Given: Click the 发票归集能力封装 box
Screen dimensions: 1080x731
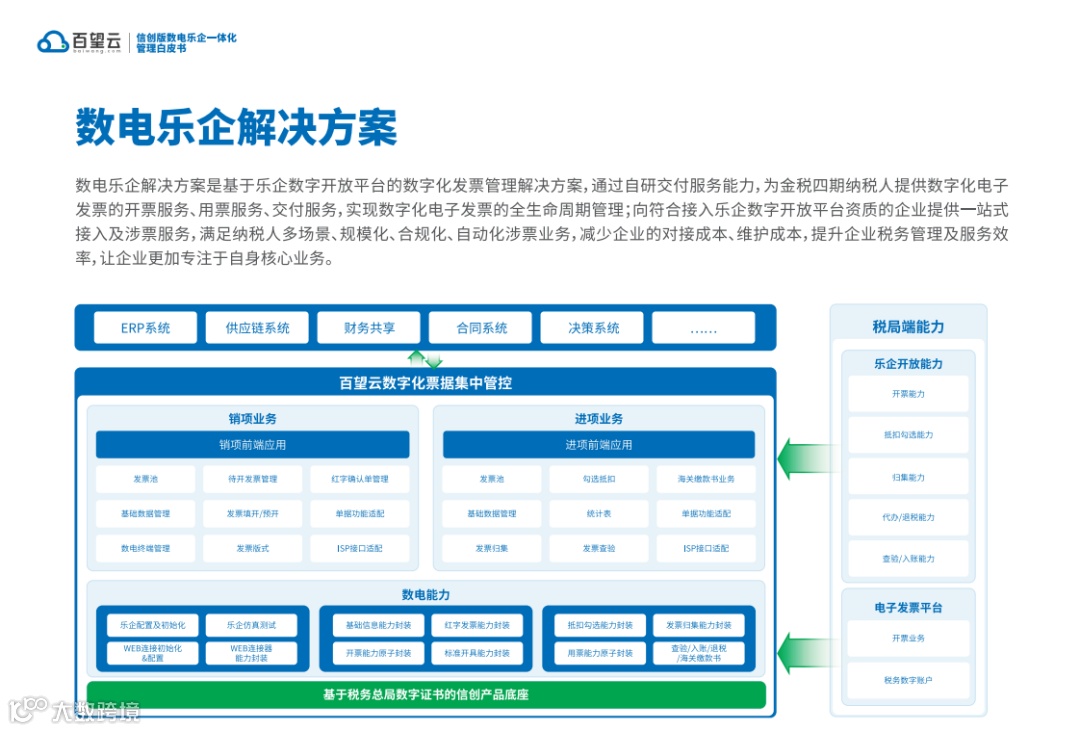Looking at the screenshot, I should pos(698,626).
